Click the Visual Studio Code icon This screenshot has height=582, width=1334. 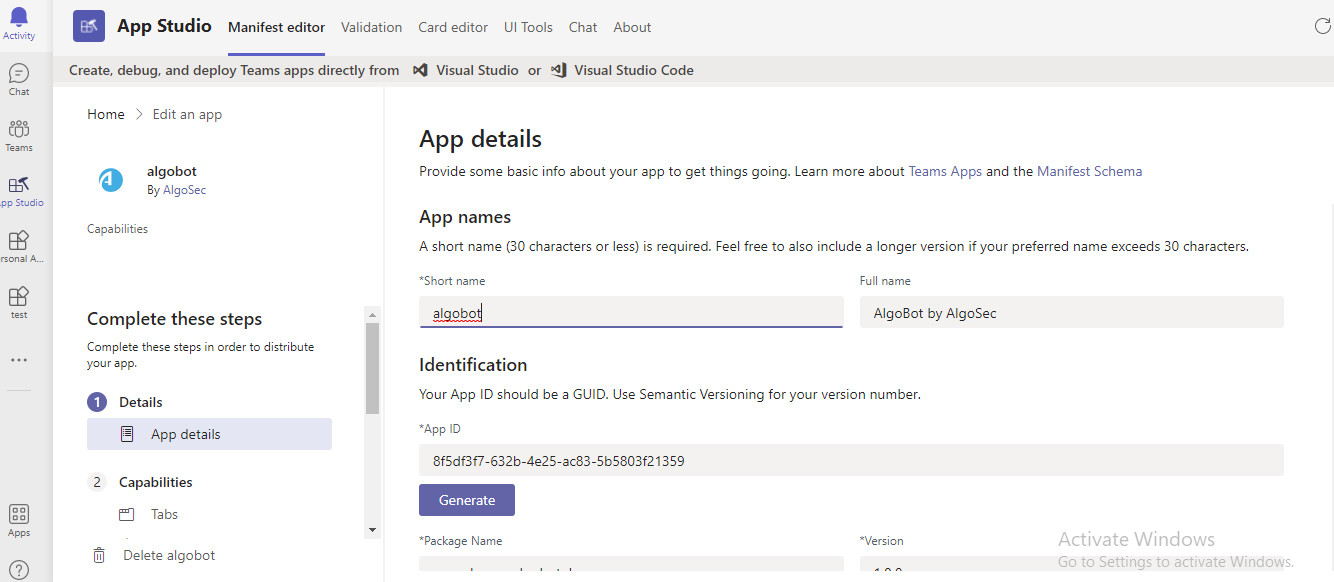click(x=559, y=70)
